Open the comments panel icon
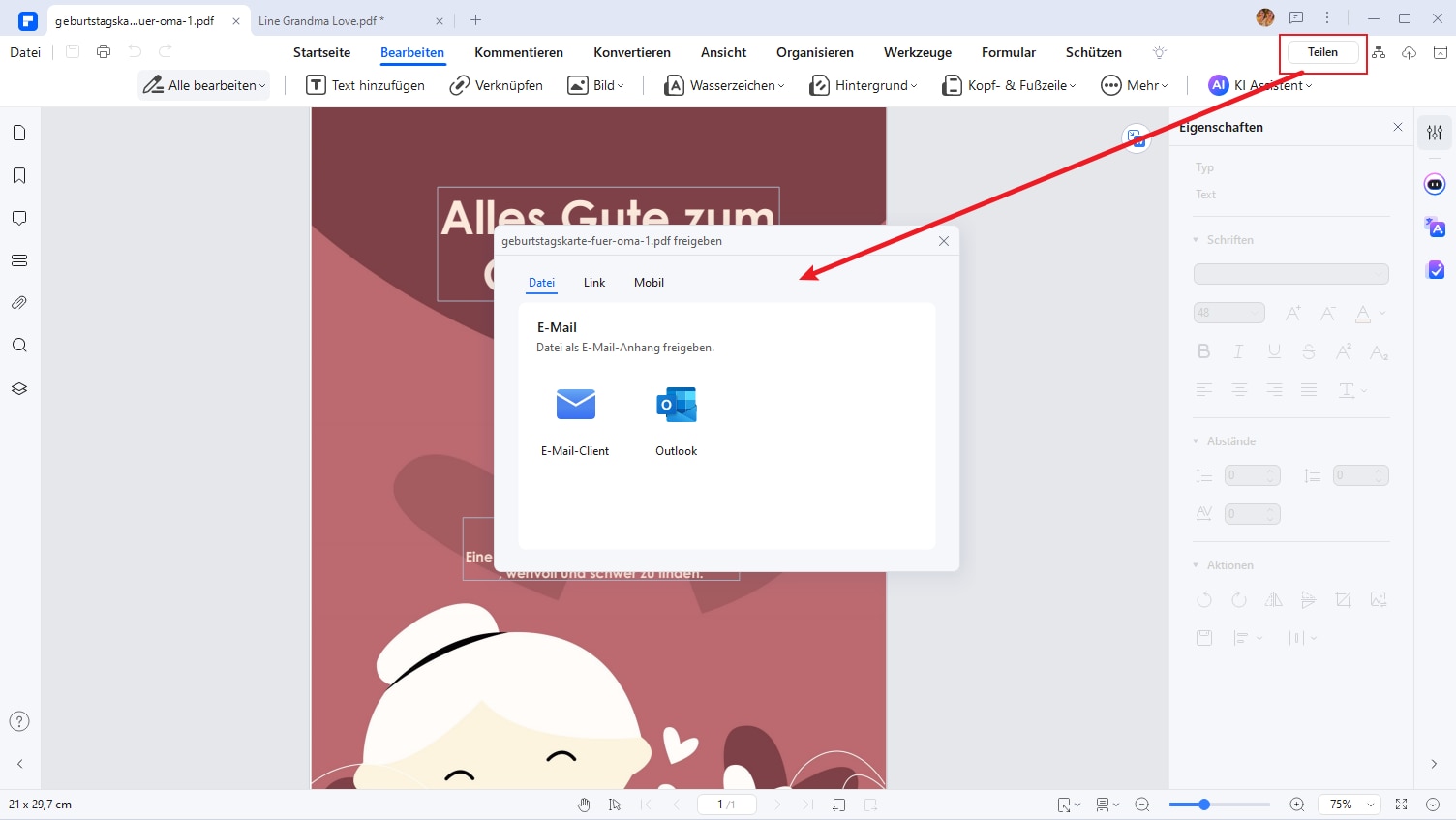This screenshot has width=1456, height=820. 19,218
